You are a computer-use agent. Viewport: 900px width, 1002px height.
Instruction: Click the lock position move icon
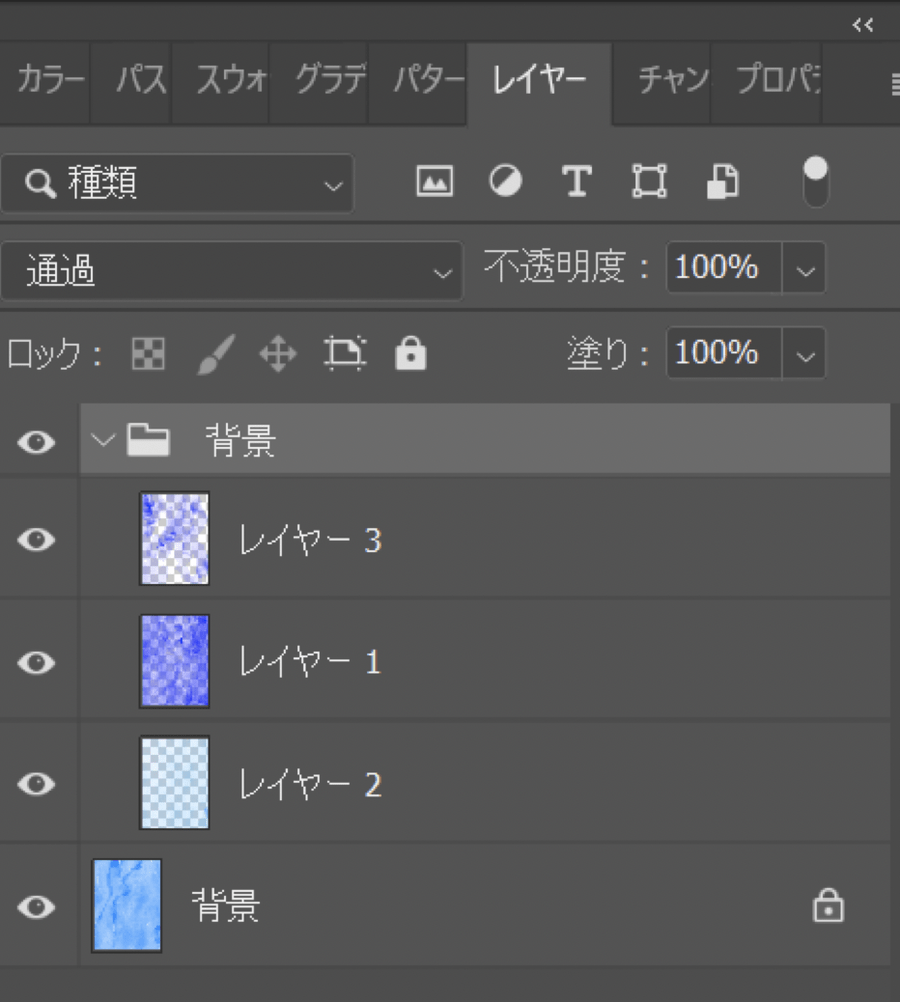click(x=278, y=354)
